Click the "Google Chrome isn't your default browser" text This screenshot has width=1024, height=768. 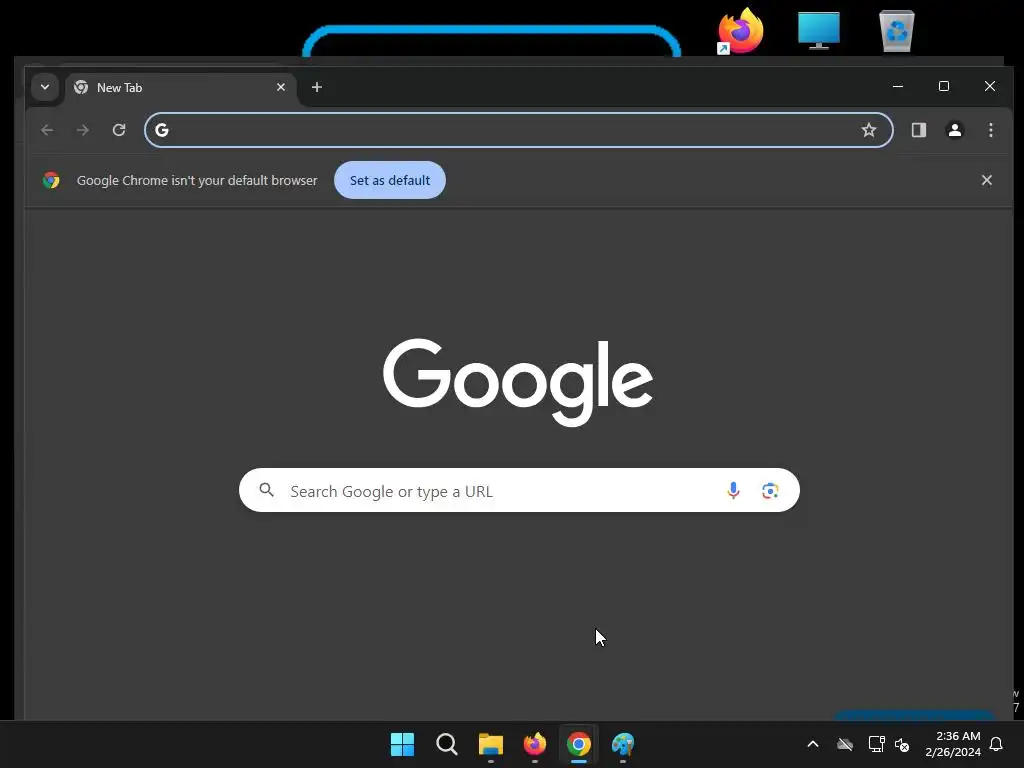[197, 180]
